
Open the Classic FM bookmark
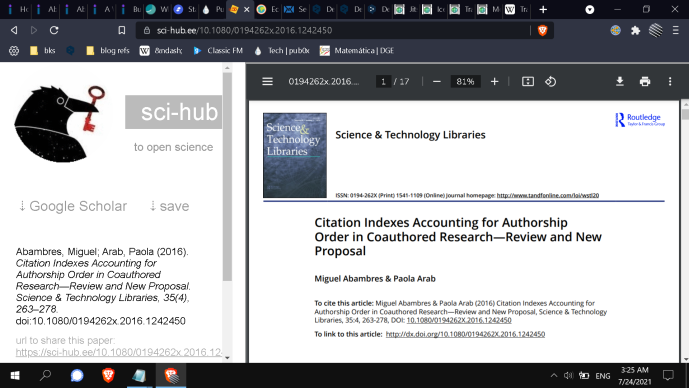[x=218, y=51]
